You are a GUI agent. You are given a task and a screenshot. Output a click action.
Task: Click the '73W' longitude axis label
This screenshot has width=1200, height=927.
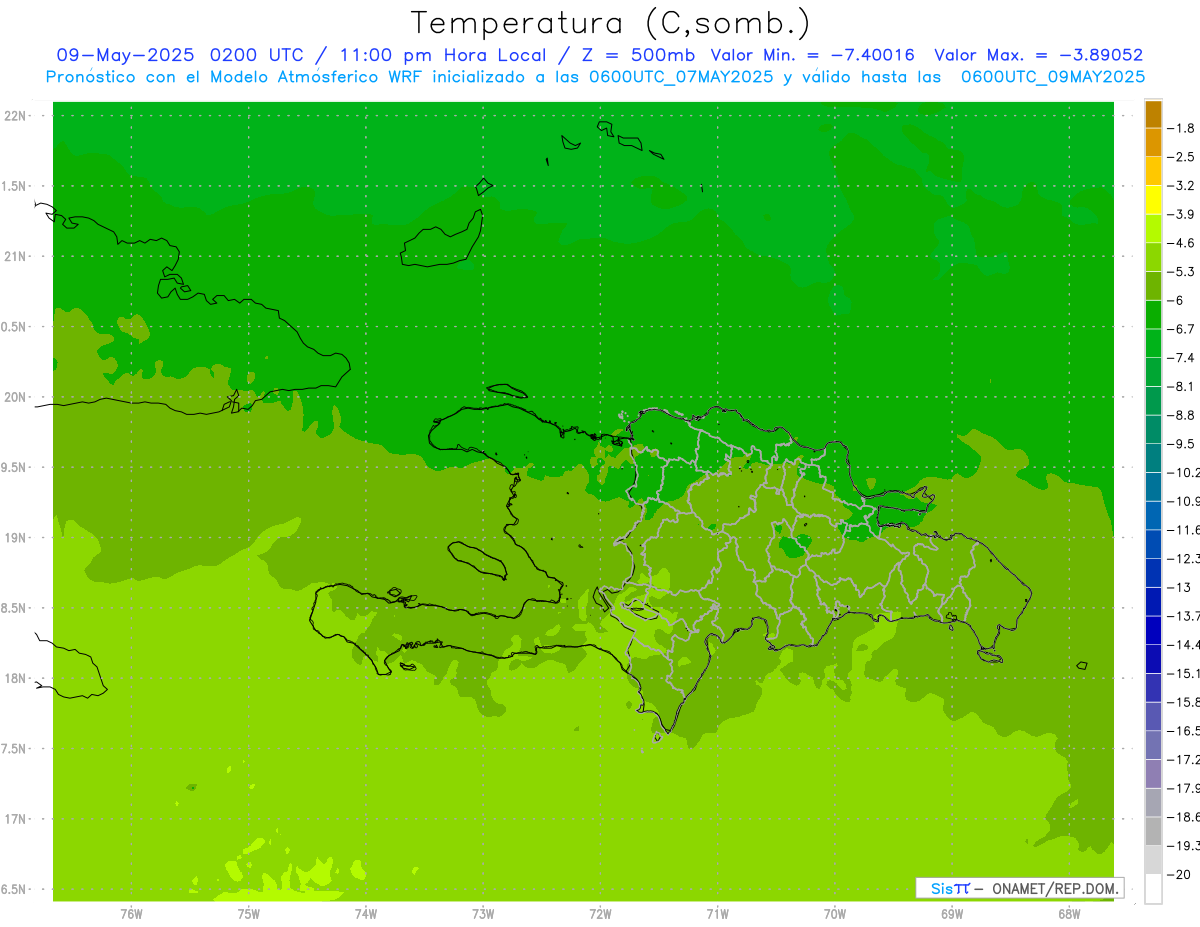(483, 914)
